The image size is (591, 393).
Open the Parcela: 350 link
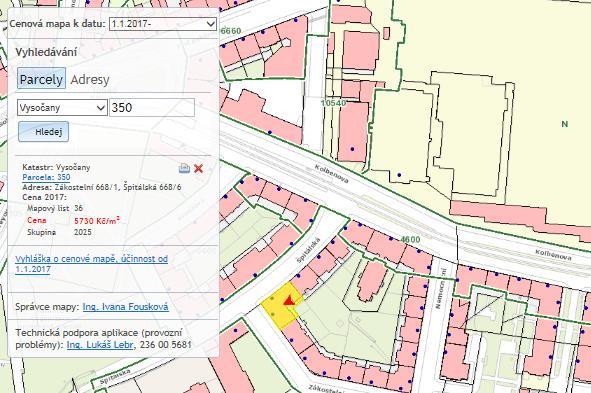pos(46,177)
